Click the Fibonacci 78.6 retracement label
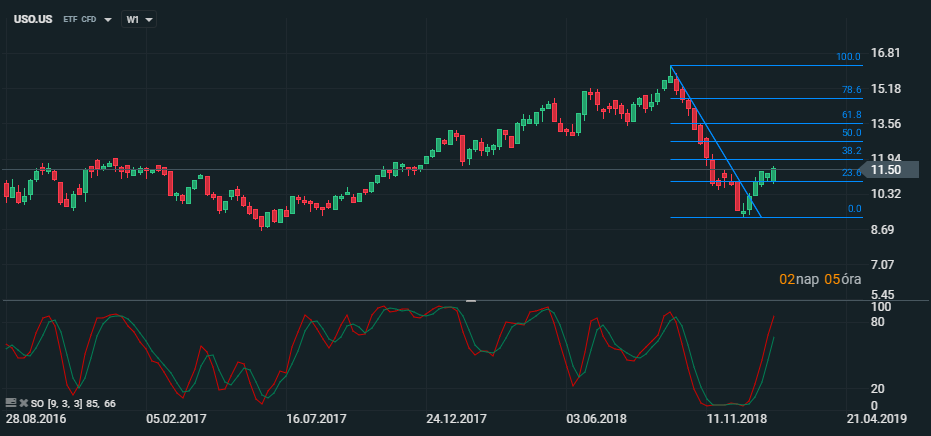 [851, 90]
